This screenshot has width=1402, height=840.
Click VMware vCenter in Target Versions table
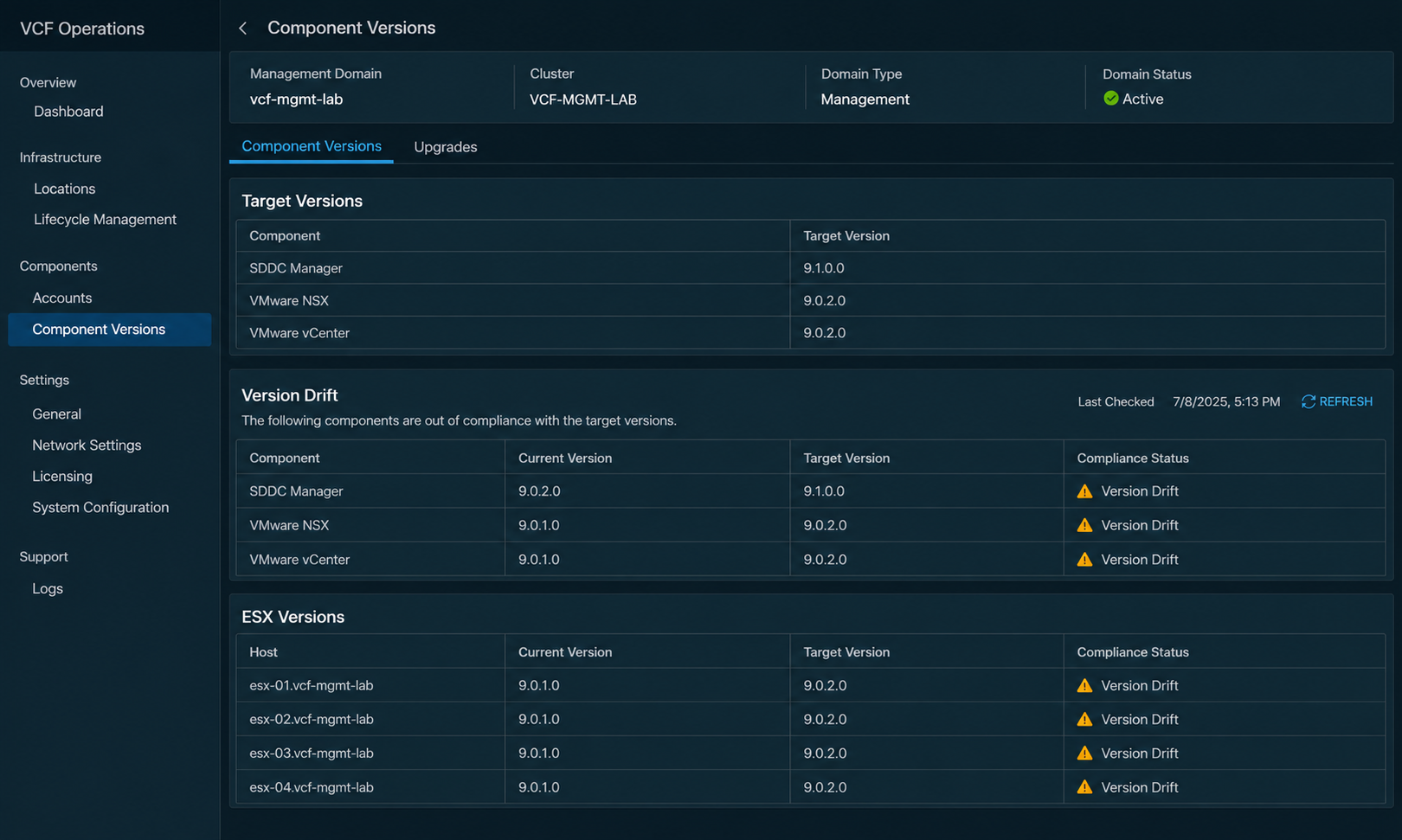click(x=299, y=333)
